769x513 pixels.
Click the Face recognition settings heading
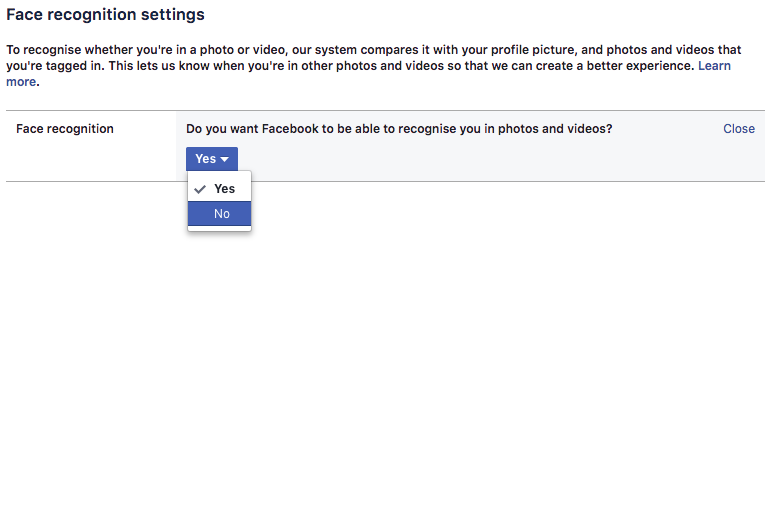coord(105,15)
